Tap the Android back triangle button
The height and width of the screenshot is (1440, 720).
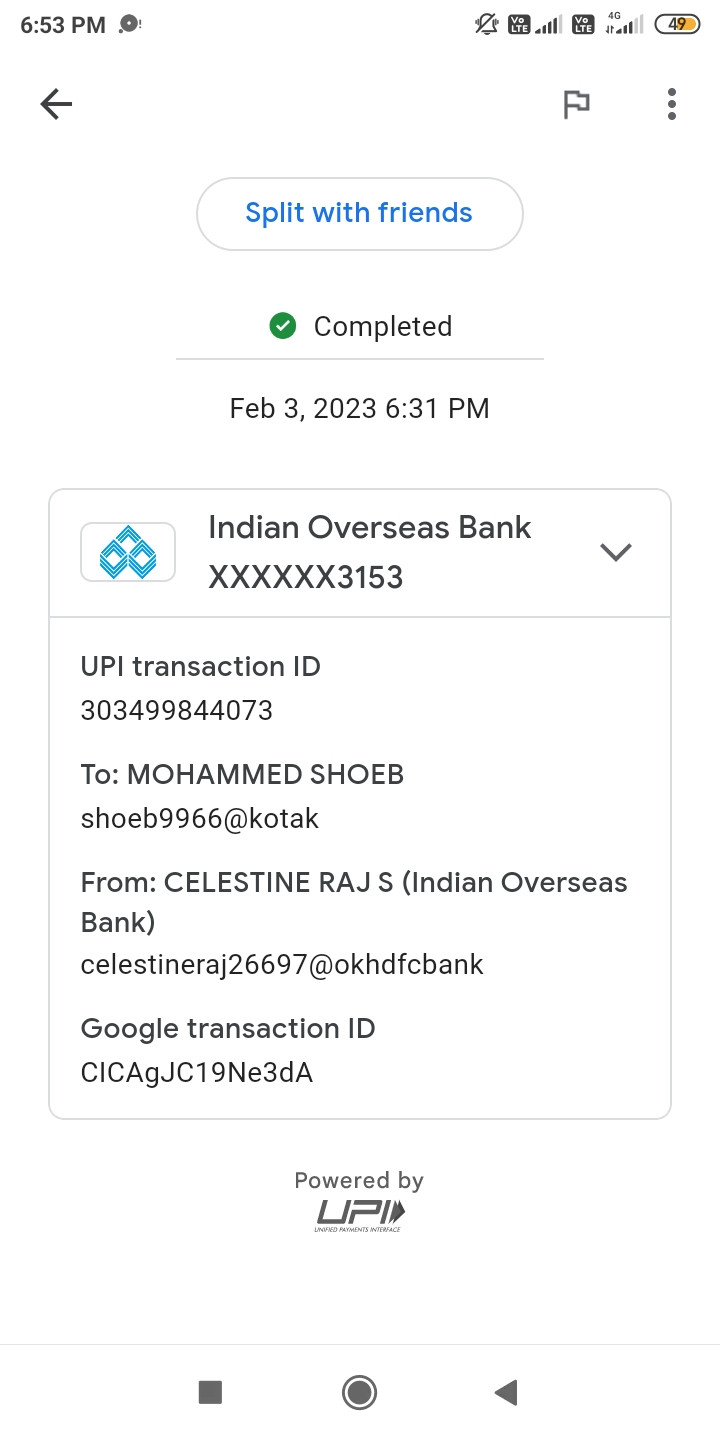[x=506, y=1392]
